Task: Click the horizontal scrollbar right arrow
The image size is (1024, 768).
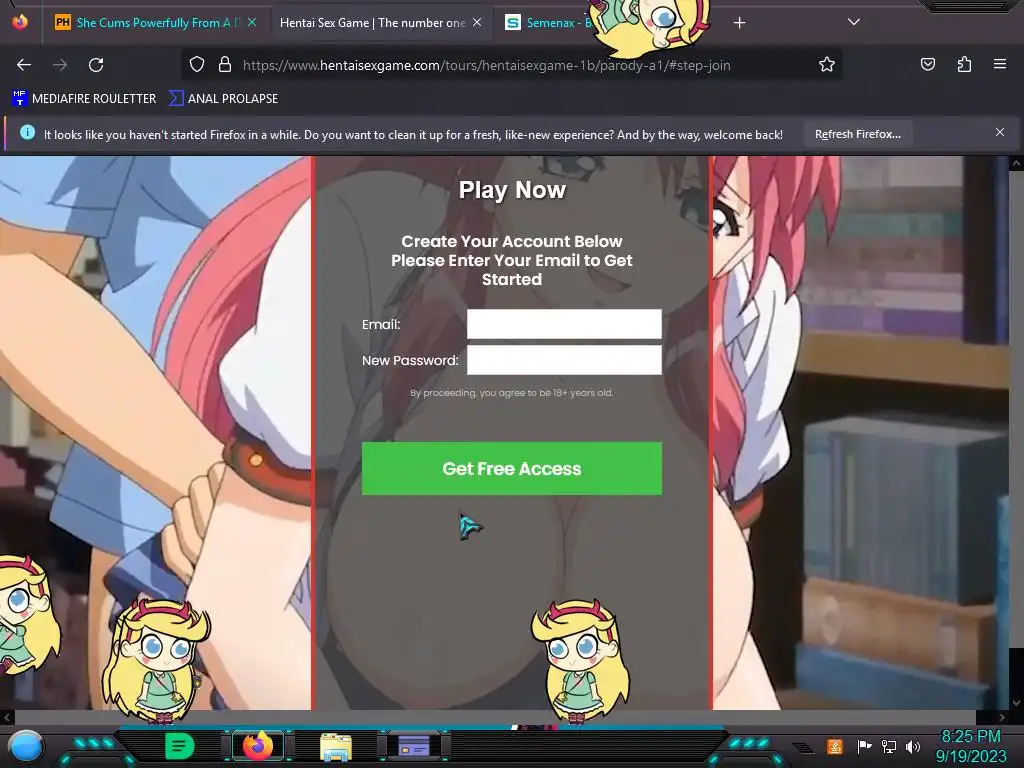Action: (x=1002, y=717)
